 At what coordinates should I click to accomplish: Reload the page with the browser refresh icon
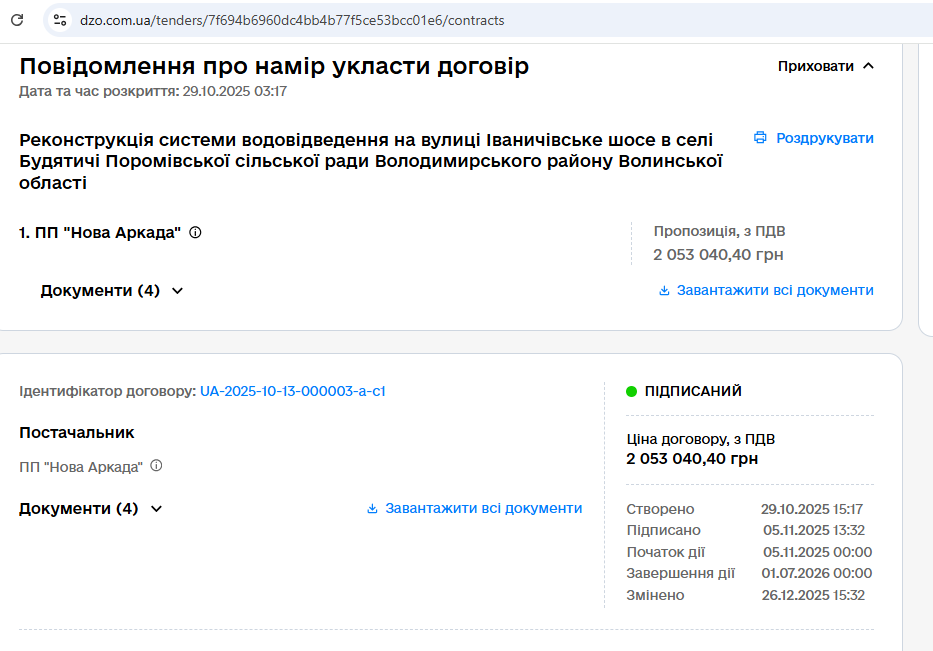pos(17,20)
